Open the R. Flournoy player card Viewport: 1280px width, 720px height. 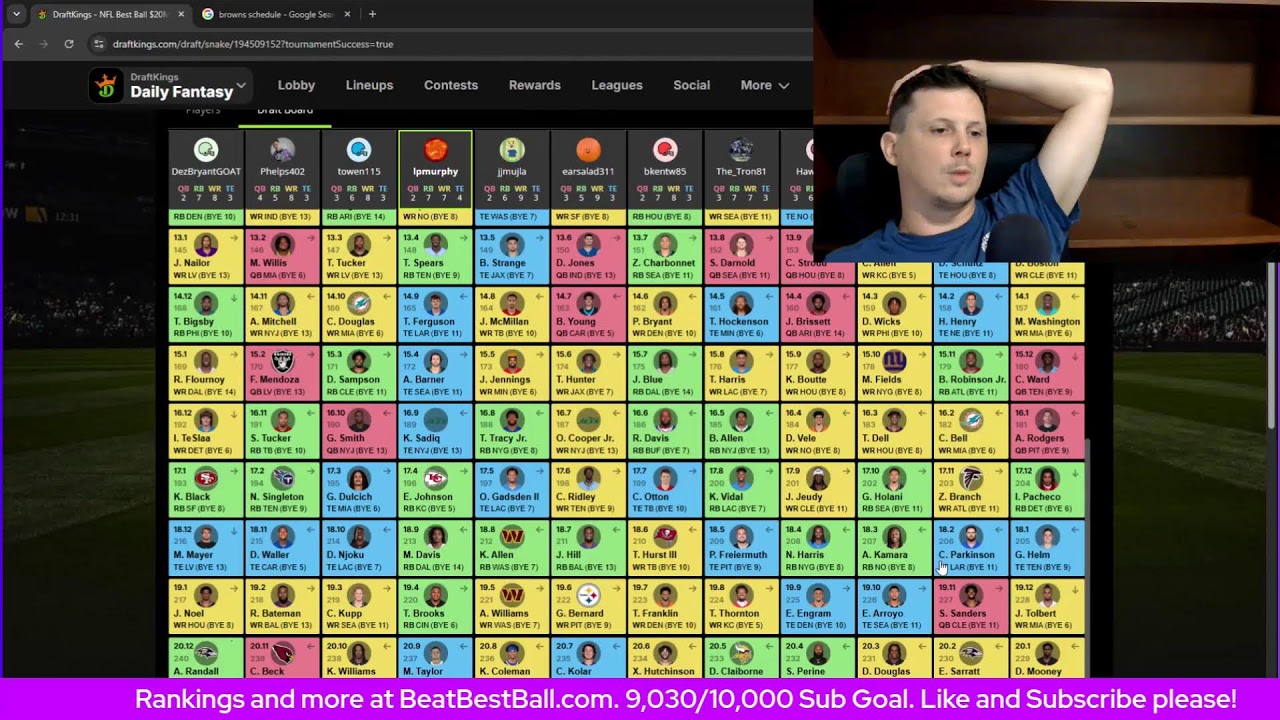coord(206,373)
